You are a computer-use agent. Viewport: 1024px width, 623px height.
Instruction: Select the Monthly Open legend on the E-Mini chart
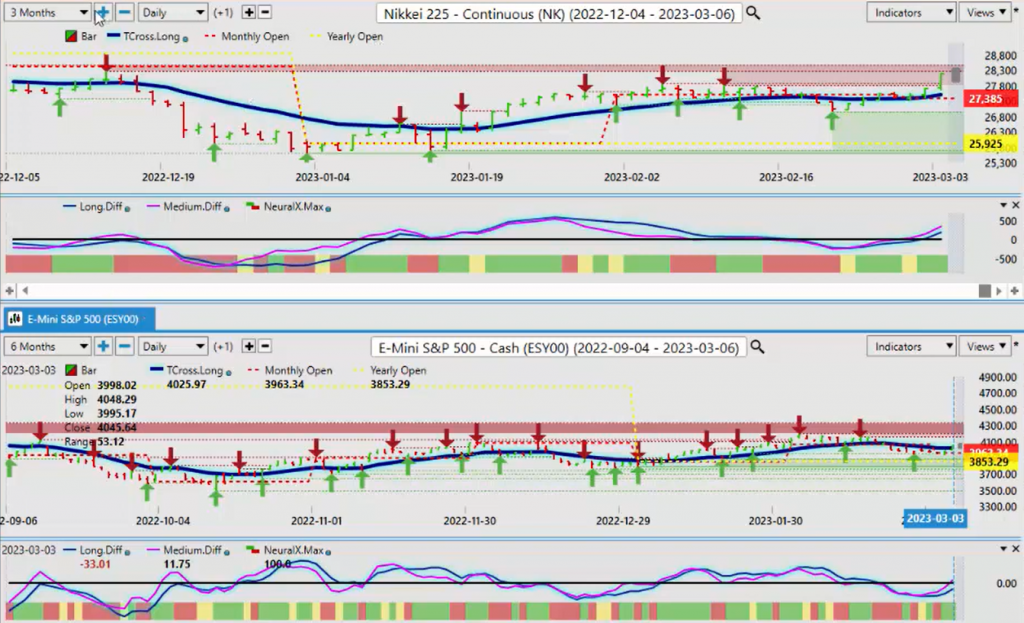click(x=290, y=370)
